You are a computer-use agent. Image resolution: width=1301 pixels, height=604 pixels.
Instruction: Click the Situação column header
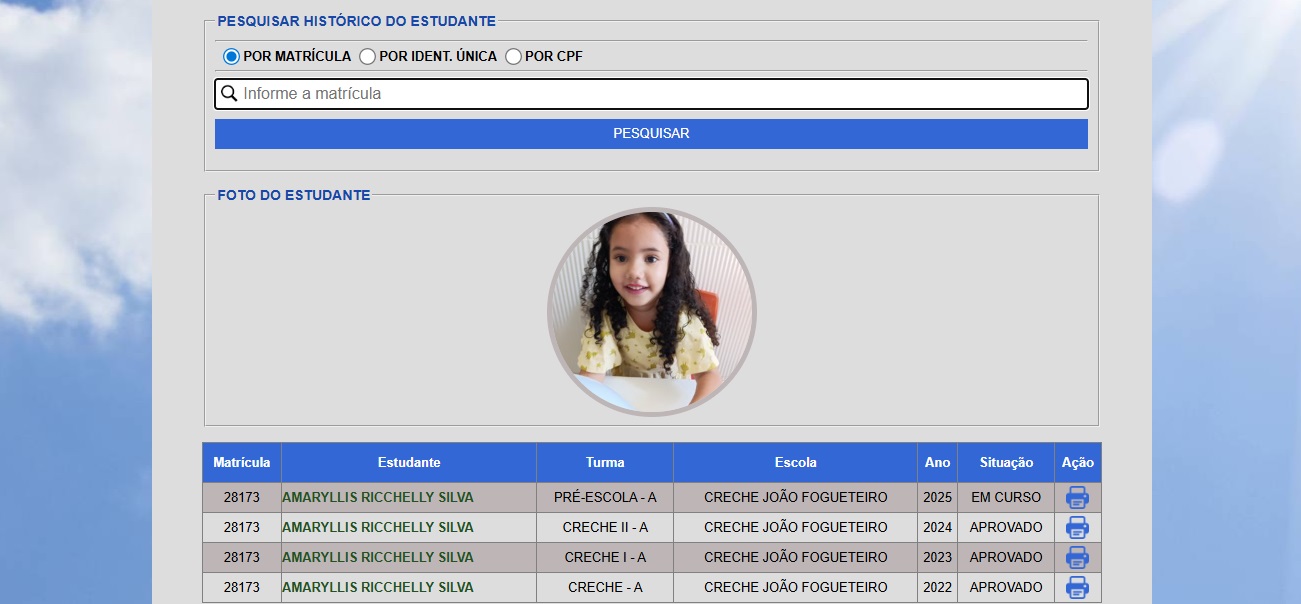(x=1006, y=462)
